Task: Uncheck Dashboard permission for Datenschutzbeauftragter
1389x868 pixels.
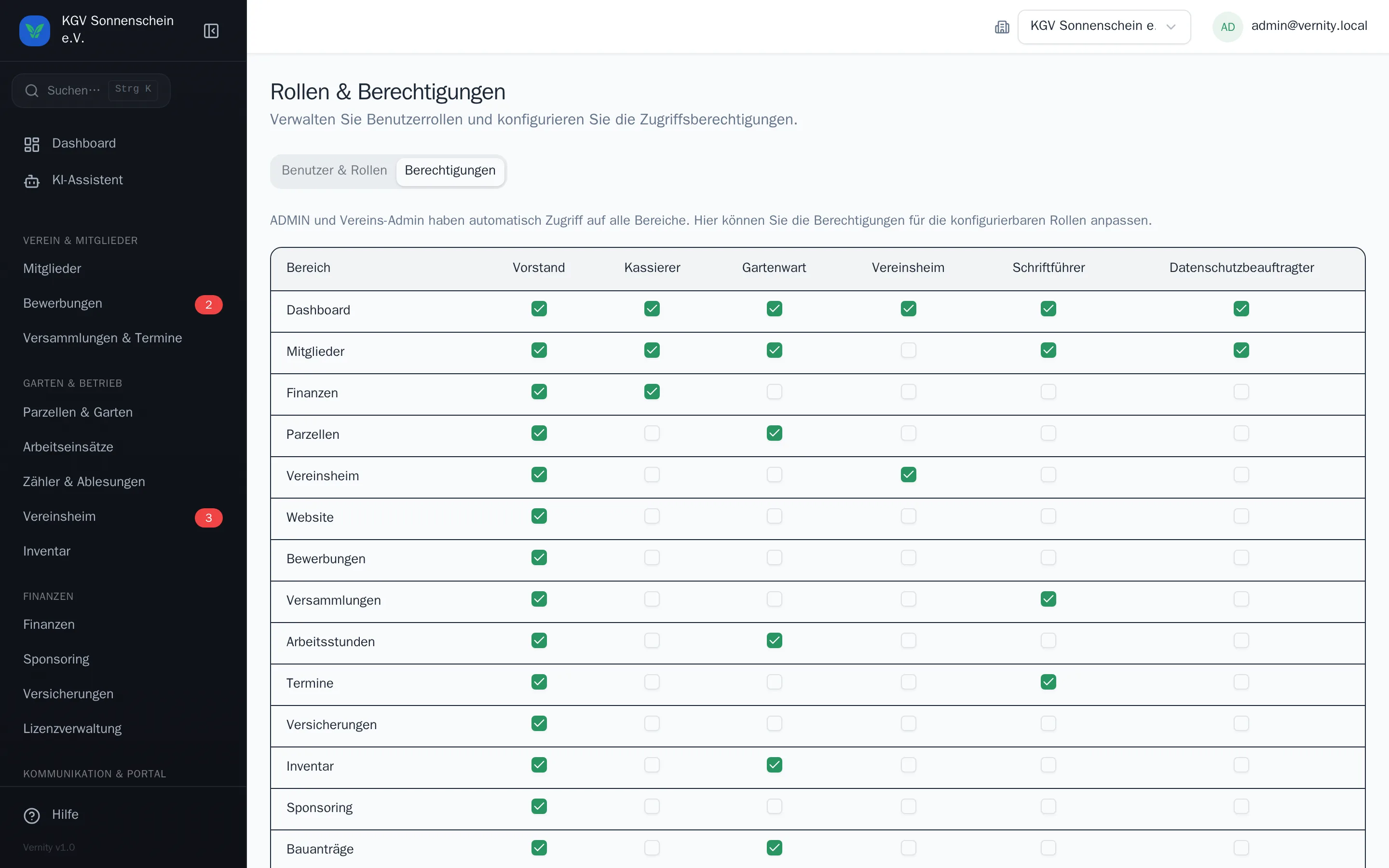Action: tap(1241, 309)
